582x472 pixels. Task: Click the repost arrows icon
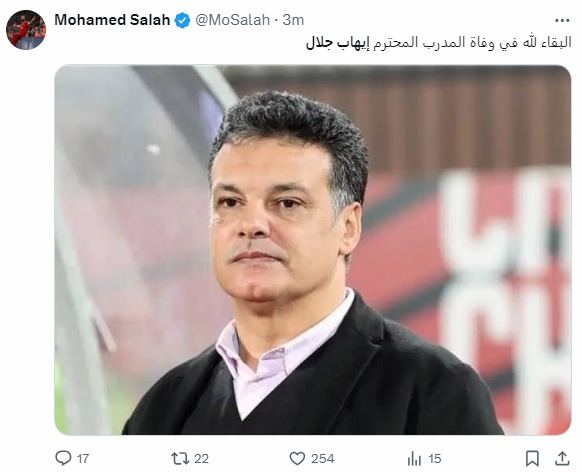tap(180, 459)
